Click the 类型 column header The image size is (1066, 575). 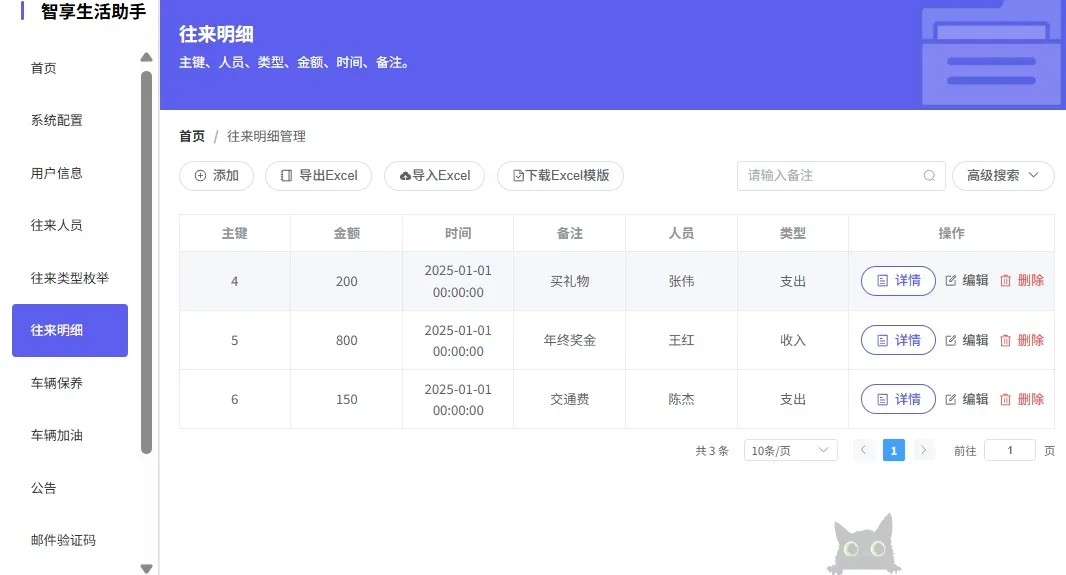pos(793,233)
